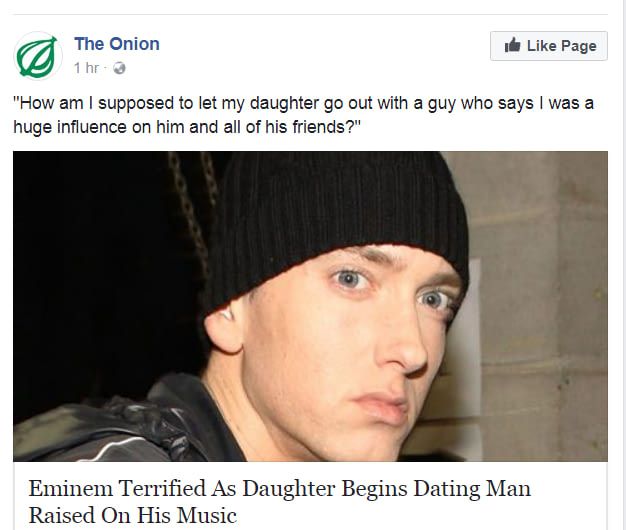Click the white link card below the photo
Screen dimensions: 626x530
click(x=311, y=496)
